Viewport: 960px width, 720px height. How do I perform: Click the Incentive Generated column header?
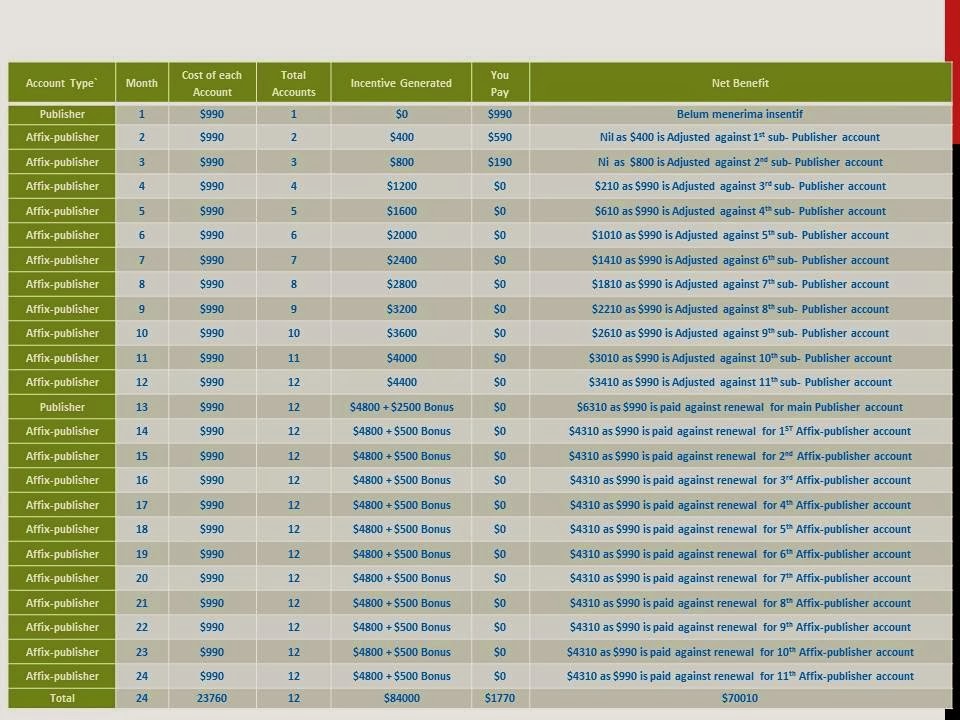401,83
